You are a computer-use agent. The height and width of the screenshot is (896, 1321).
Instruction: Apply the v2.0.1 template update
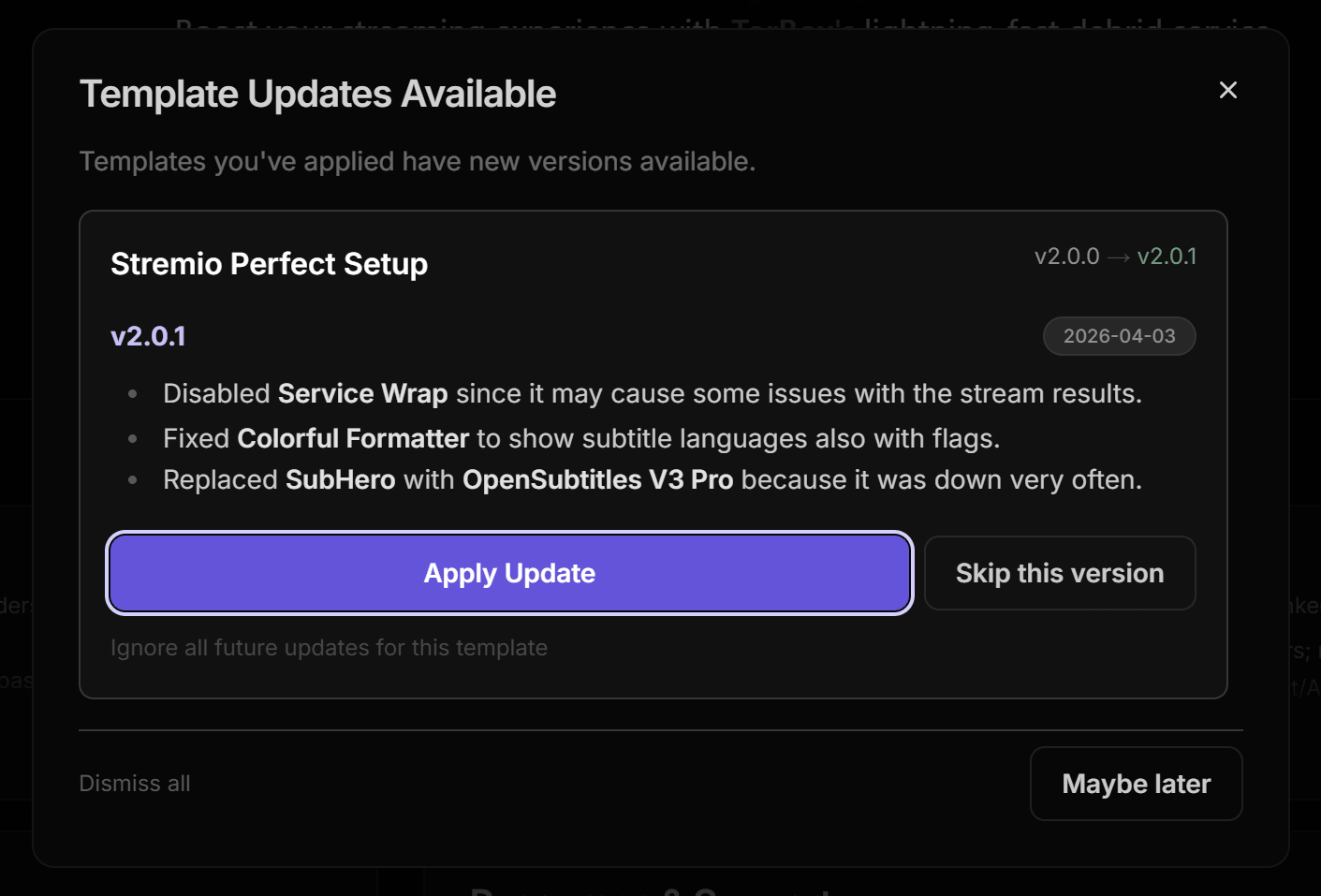[509, 573]
